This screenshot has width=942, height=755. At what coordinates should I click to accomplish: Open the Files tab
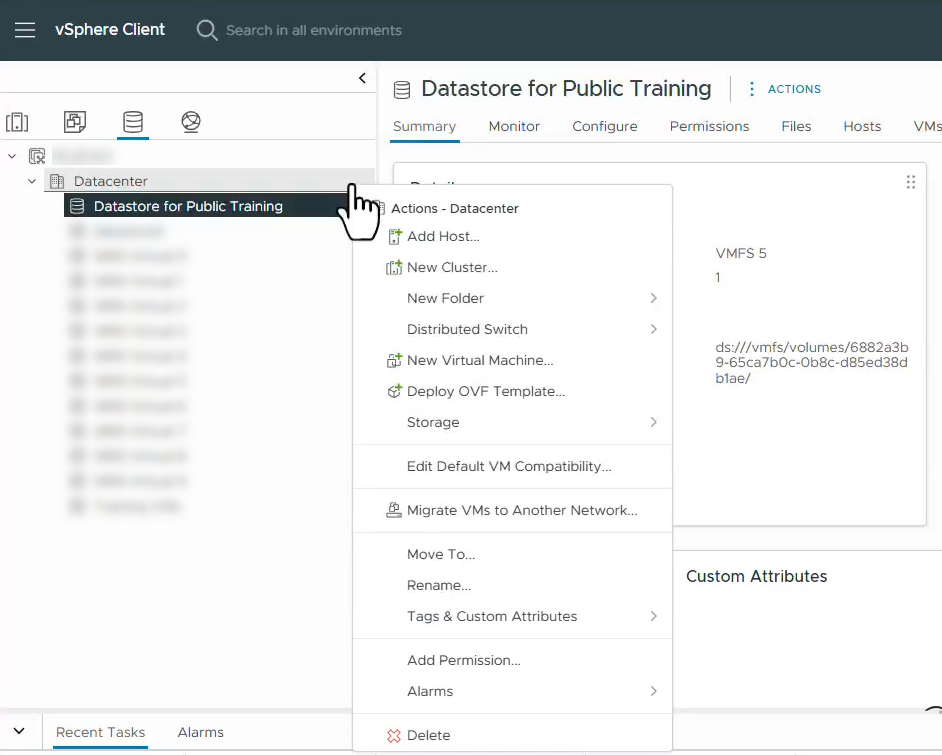coord(796,126)
